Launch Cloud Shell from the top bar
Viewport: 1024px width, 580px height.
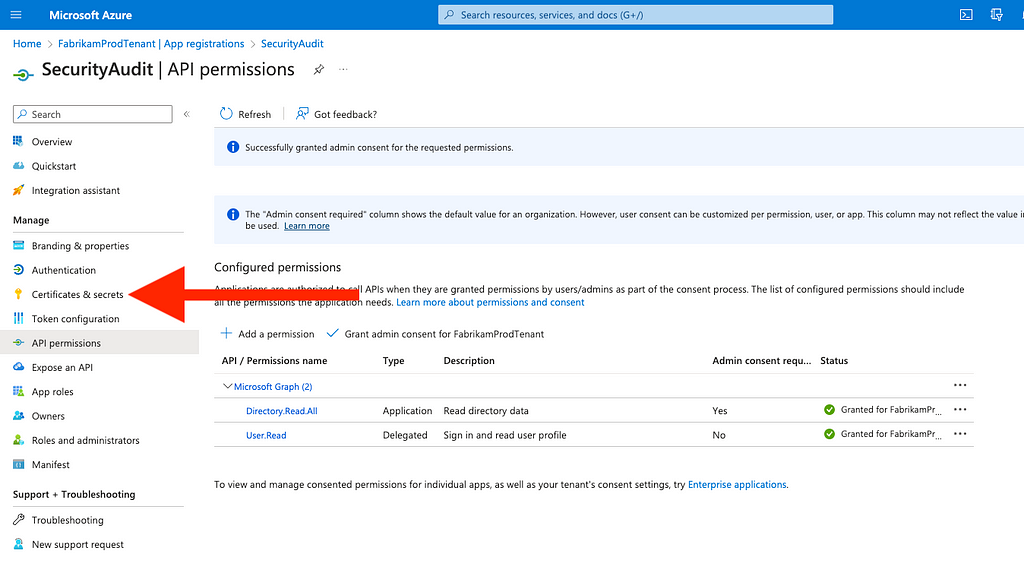tap(966, 15)
